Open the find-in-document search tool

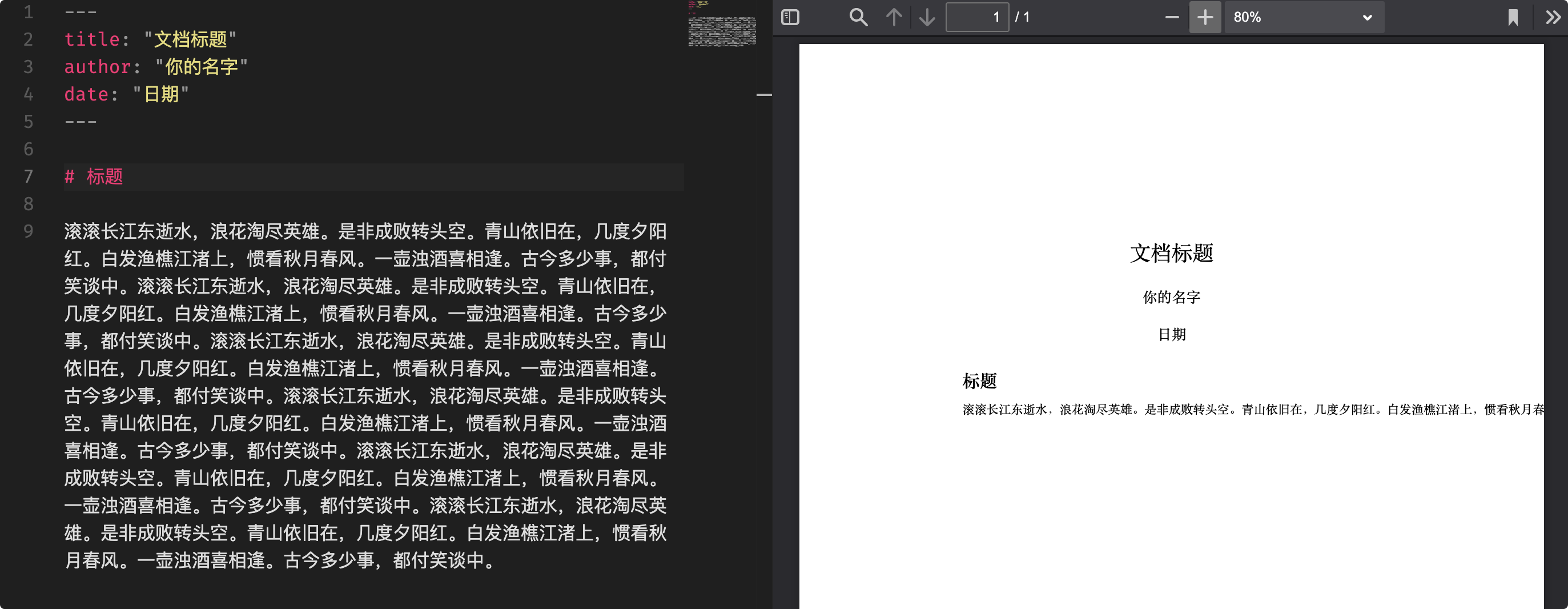[858, 17]
